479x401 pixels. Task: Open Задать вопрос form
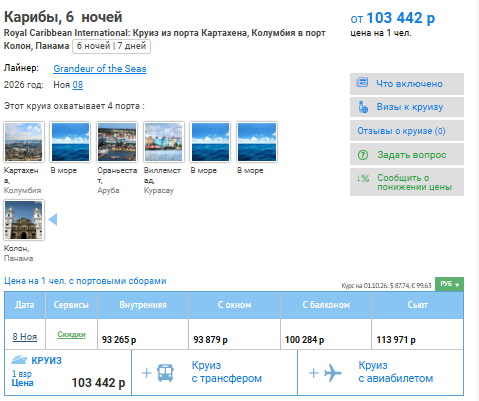coord(407,154)
